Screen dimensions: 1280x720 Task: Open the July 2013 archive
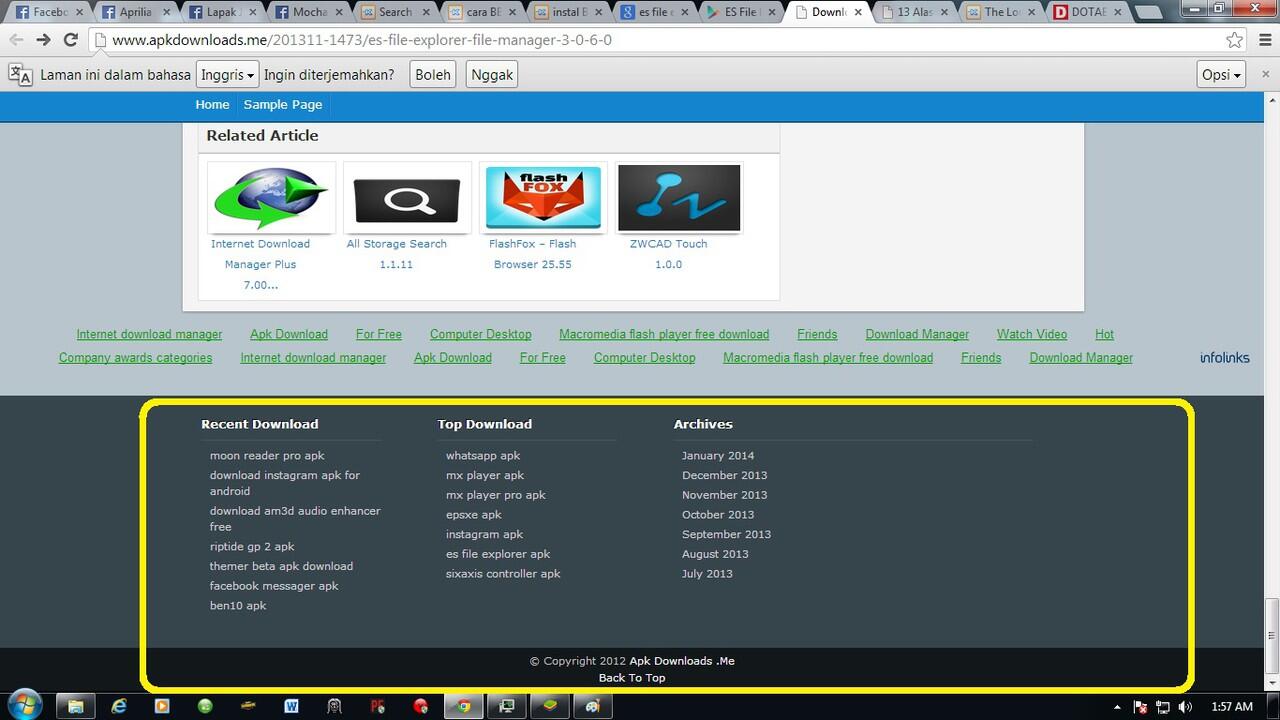(x=707, y=574)
